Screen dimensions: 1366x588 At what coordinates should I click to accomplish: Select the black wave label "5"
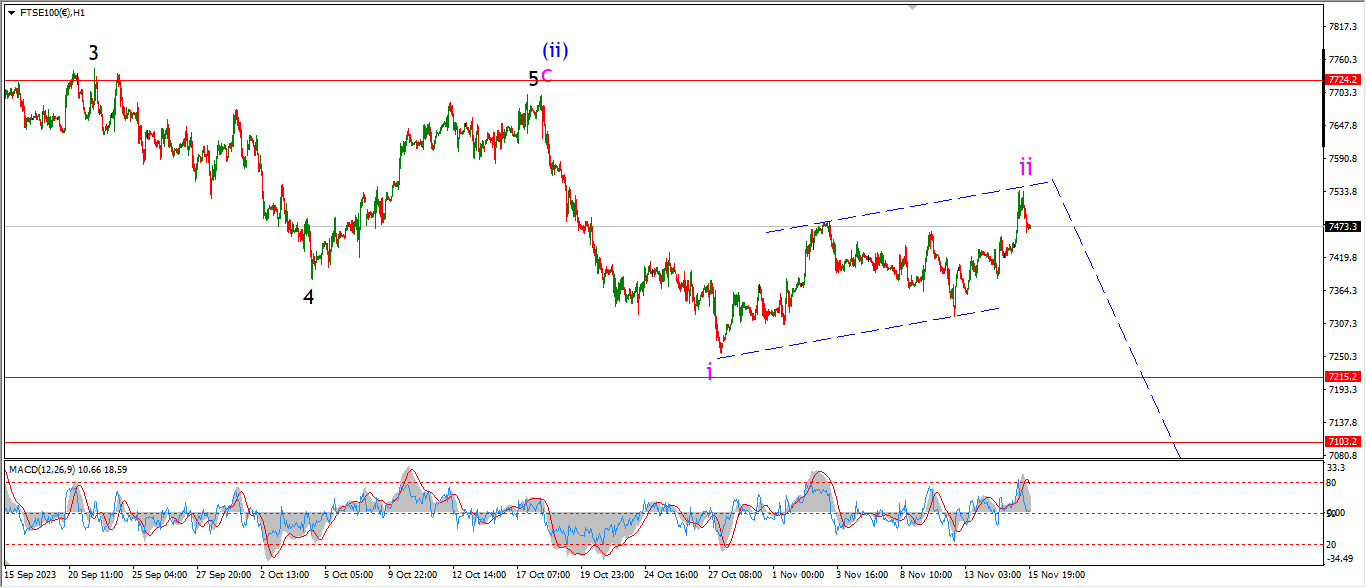pyautogui.click(x=533, y=78)
